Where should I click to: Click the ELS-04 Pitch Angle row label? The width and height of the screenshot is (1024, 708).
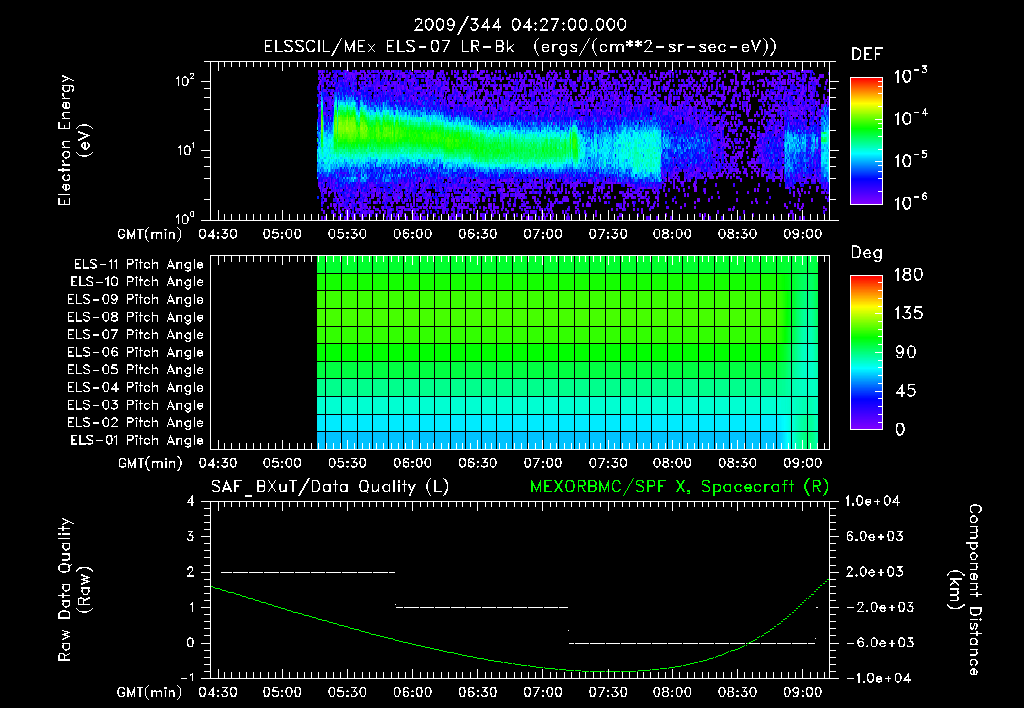pos(136,388)
